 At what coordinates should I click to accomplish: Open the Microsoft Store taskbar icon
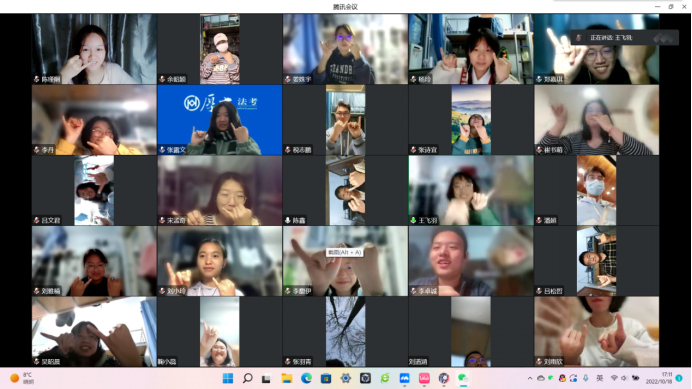[x=326, y=378]
